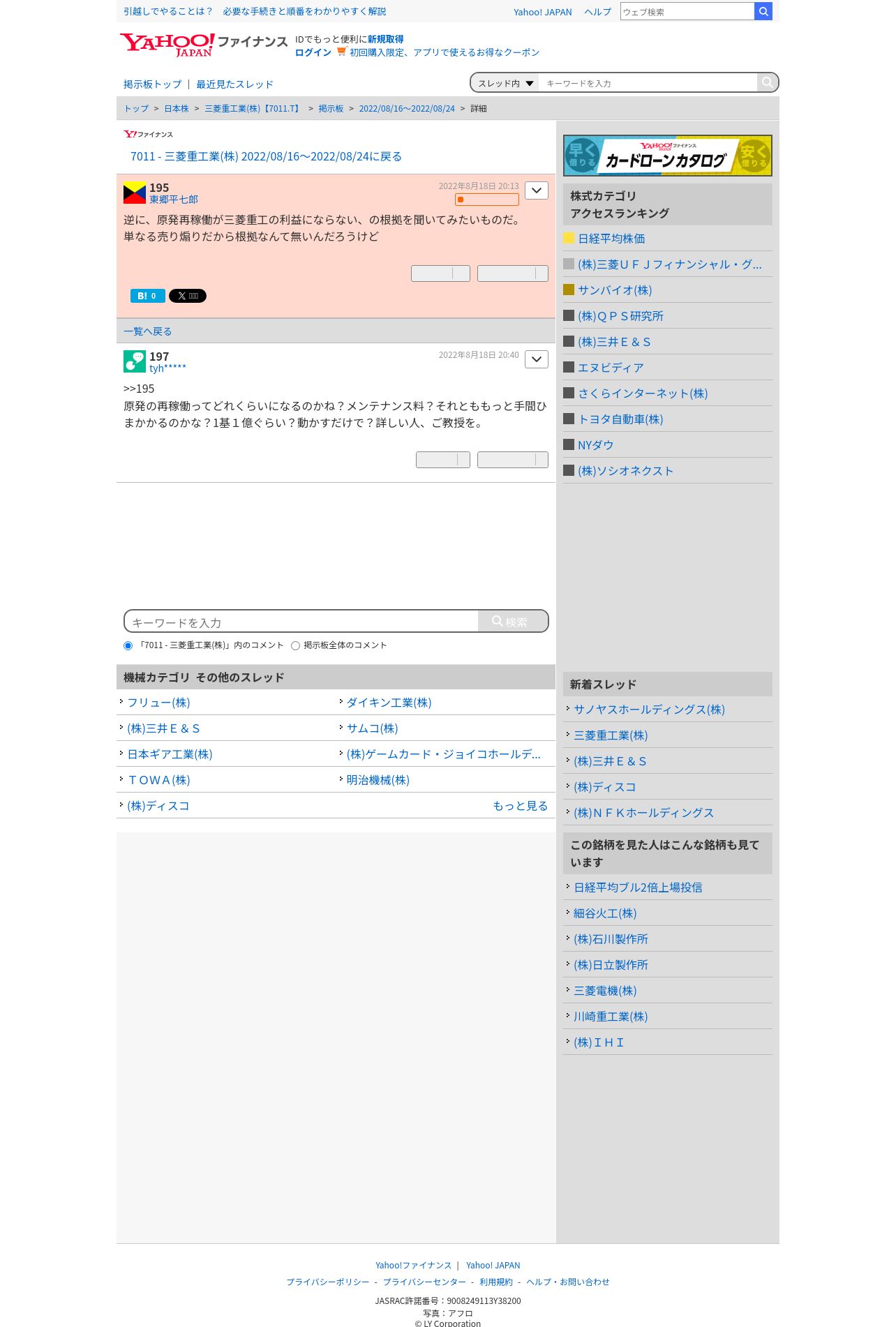Open the Yahoo! JAPAN top link
The width and height of the screenshot is (896, 1327).
[543, 12]
